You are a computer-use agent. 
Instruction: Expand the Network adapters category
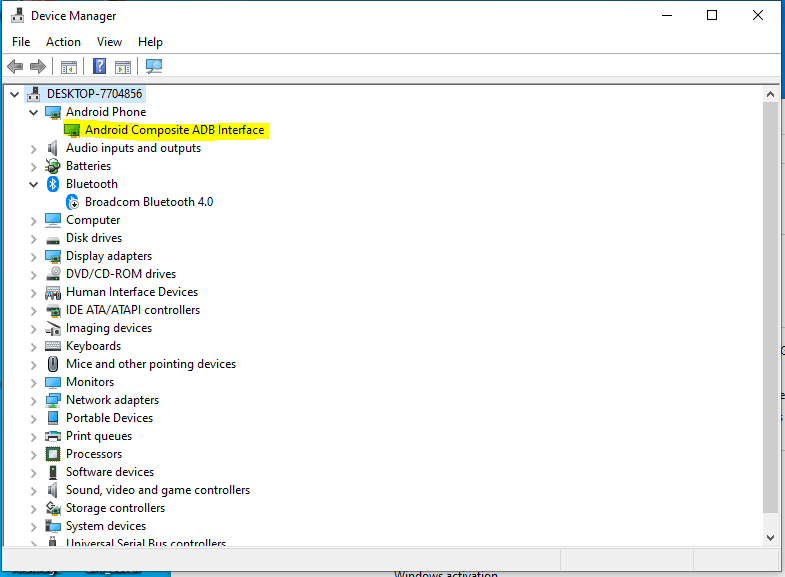(34, 400)
